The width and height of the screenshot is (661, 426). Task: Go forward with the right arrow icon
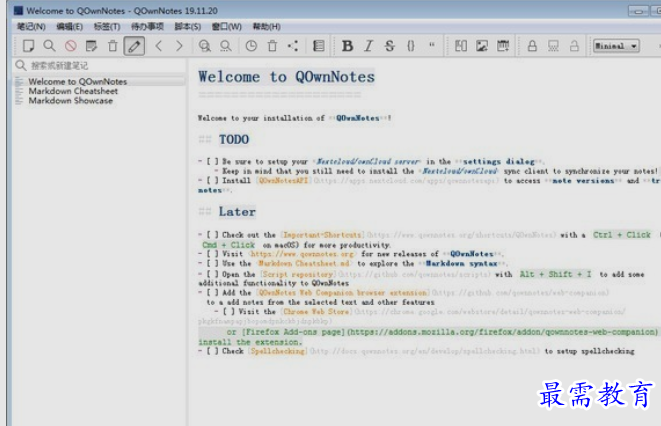(x=179, y=46)
